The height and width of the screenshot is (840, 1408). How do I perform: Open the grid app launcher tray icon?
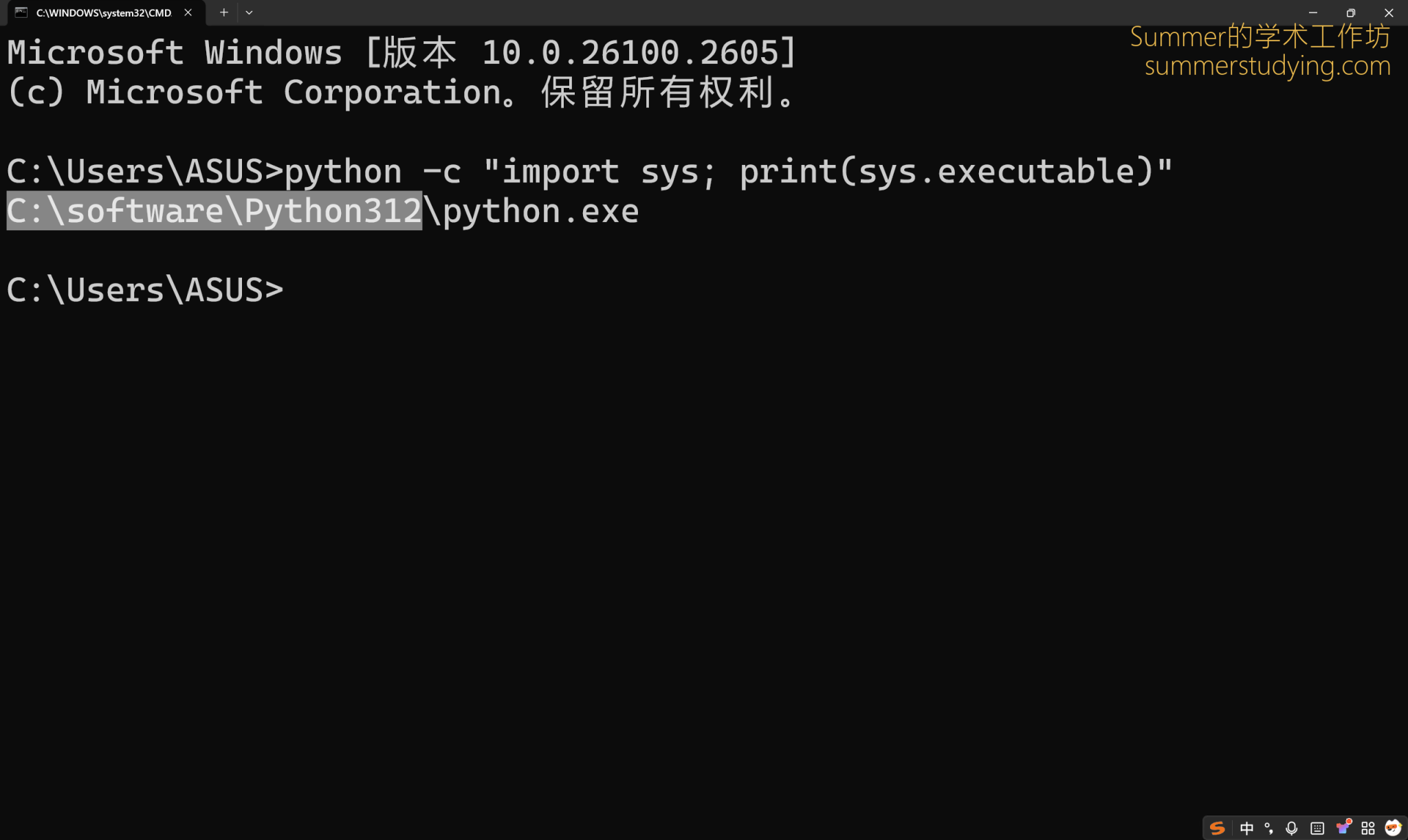(1367, 828)
